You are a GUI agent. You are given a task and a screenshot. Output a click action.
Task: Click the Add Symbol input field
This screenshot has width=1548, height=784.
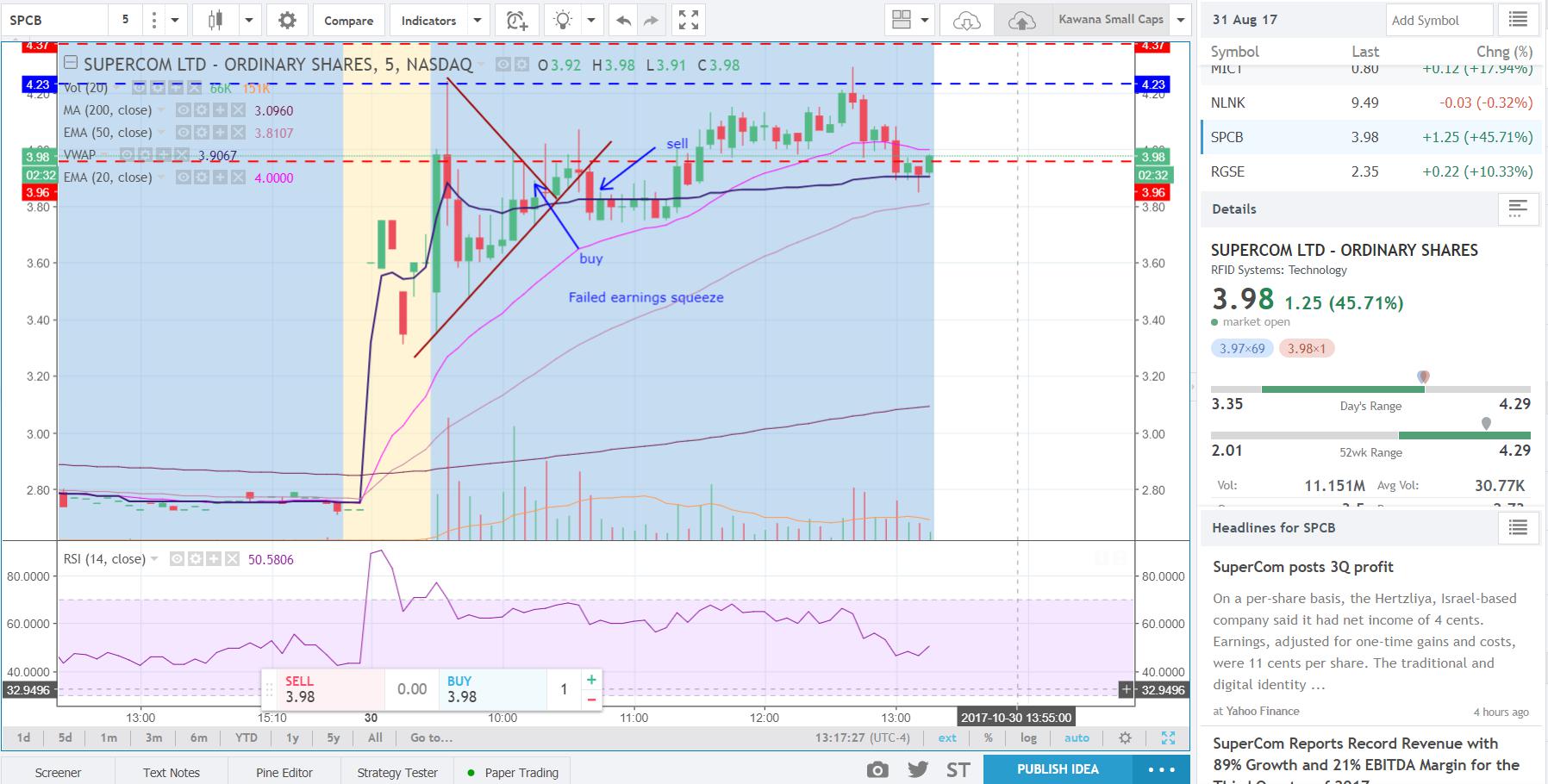(x=1439, y=20)
